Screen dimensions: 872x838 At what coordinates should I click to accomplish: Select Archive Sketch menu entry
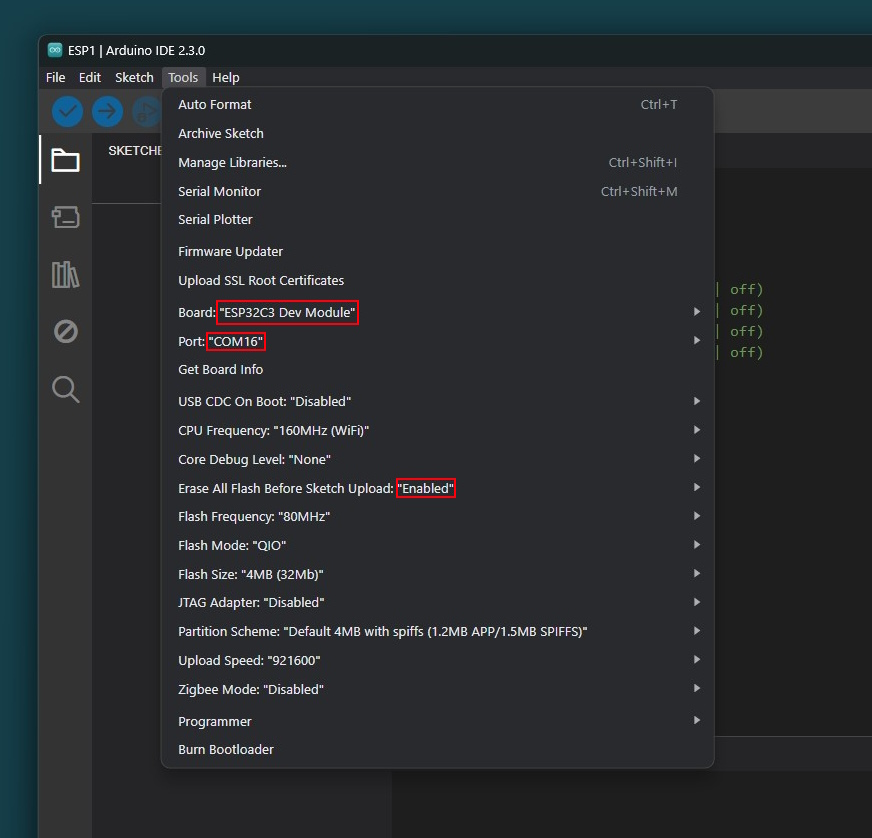(x=437, y=133)
